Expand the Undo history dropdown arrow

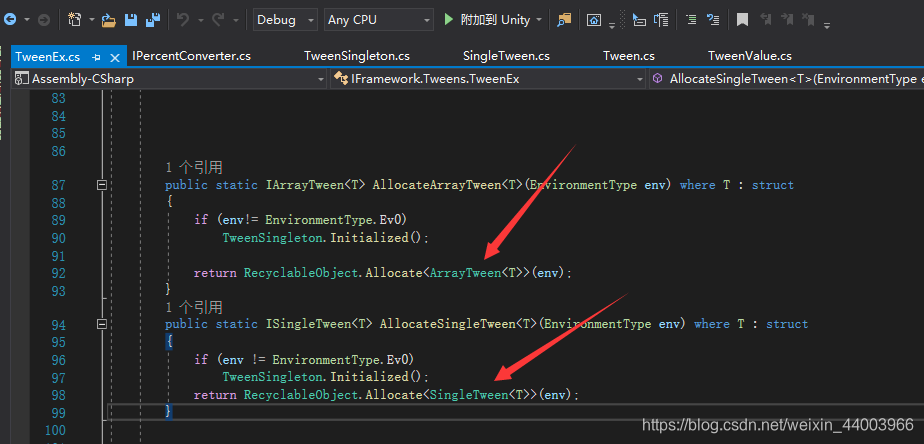[200, 20]
